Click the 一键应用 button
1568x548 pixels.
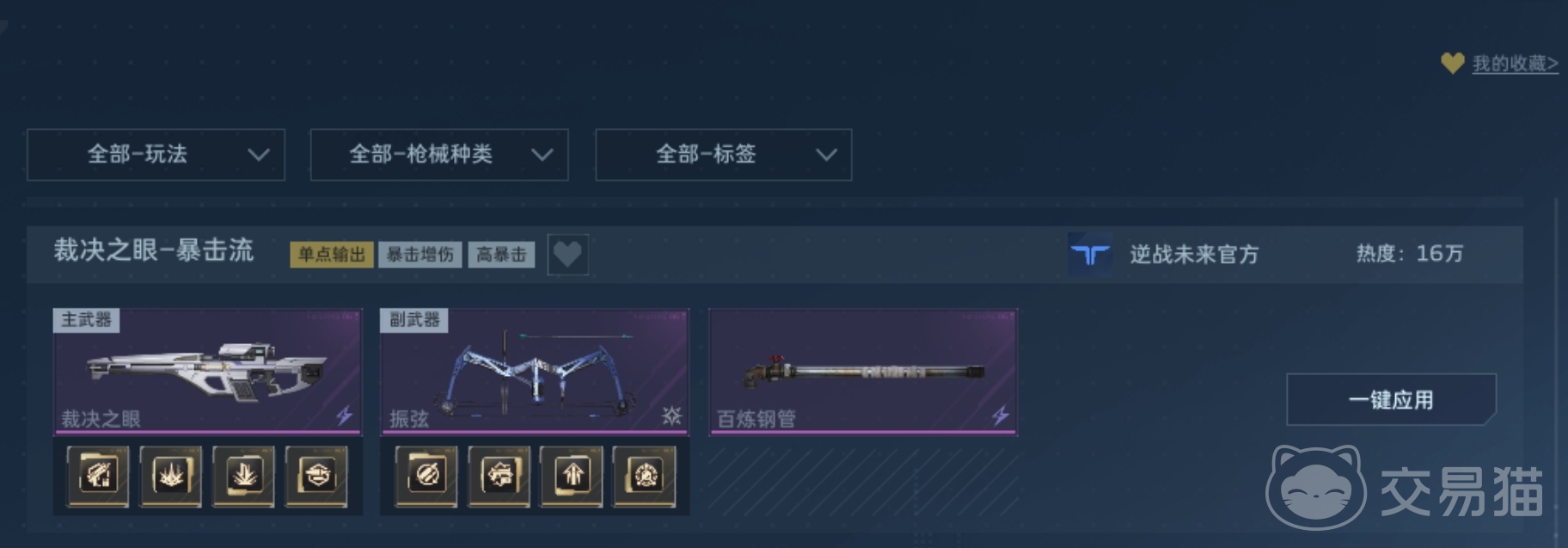pos(1391,399)
